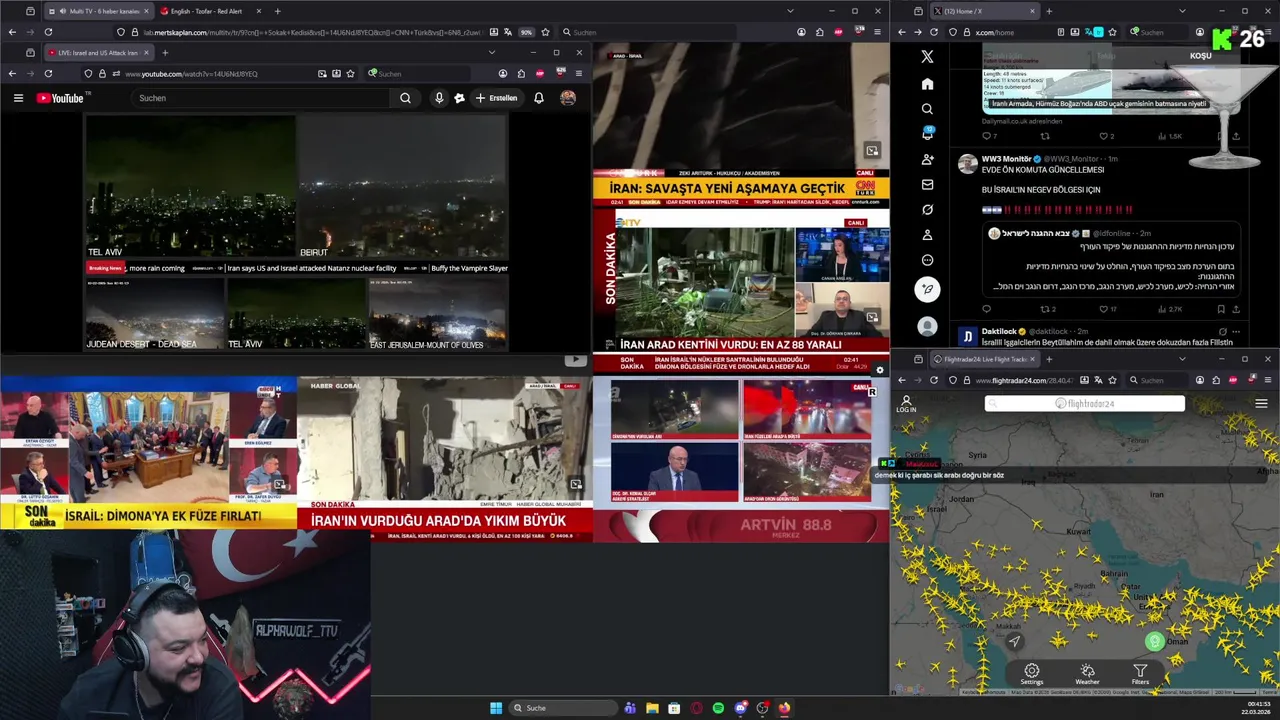Screen dimensions: 1280x720
Task: Open X Messages envelope icon
Action: pyautogui.click(x=927, y=185)
